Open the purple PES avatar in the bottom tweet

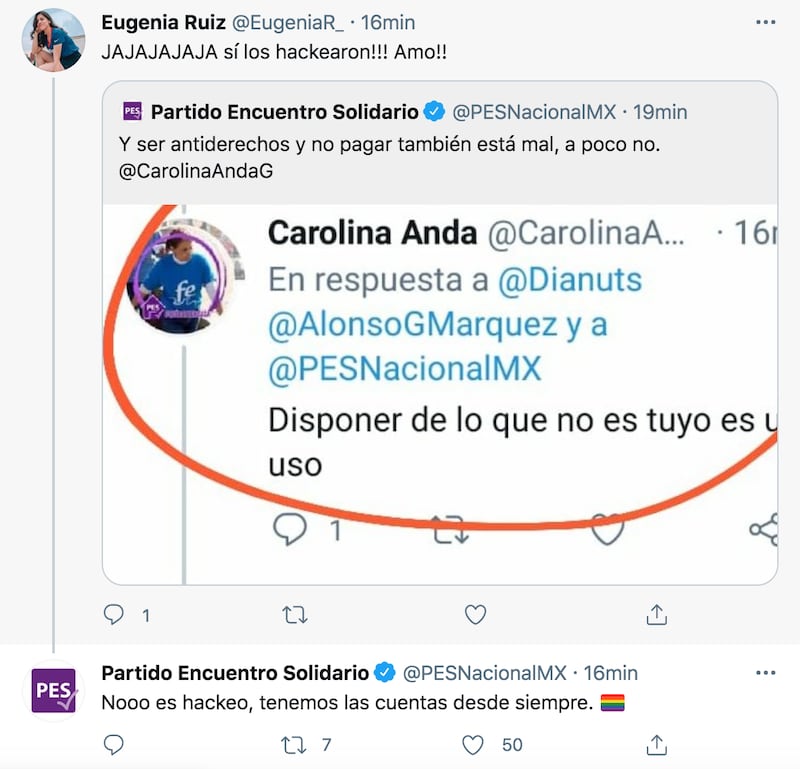(x=54, y=690)
